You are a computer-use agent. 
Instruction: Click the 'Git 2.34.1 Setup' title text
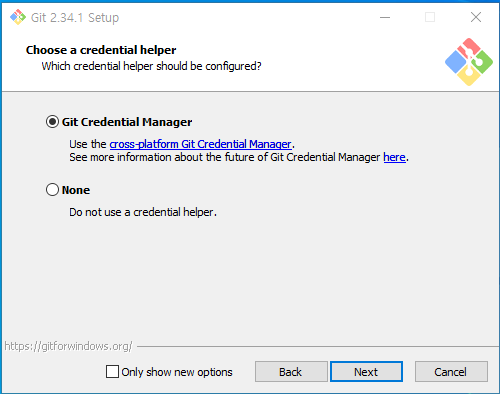click(x=75, y=18)
